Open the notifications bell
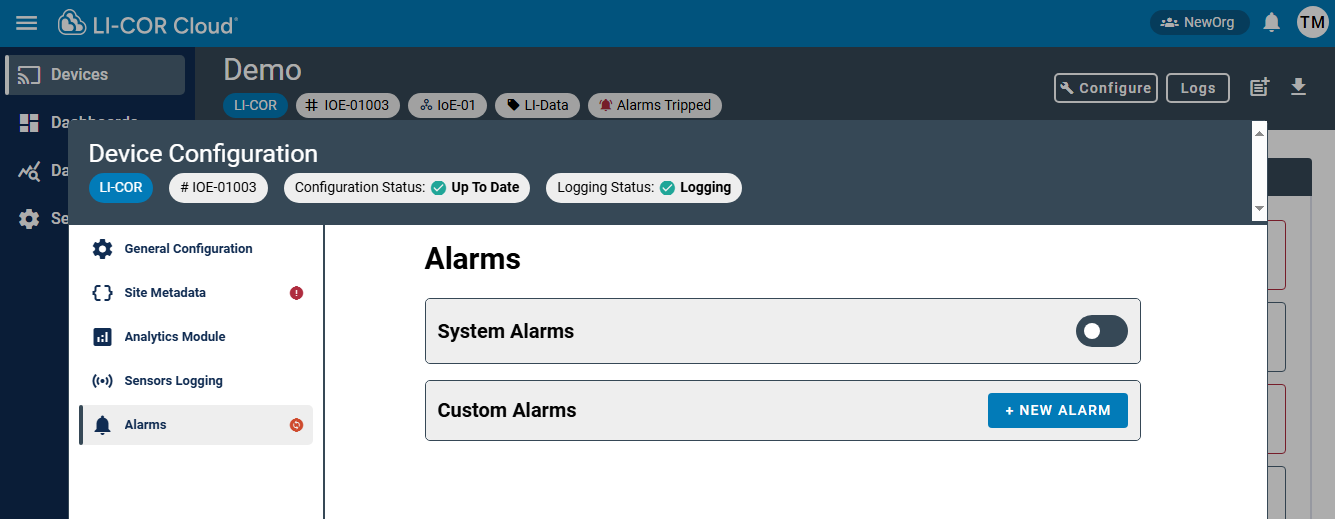The width and height of the screenshot is (1335, 519). click(1272, 22)
